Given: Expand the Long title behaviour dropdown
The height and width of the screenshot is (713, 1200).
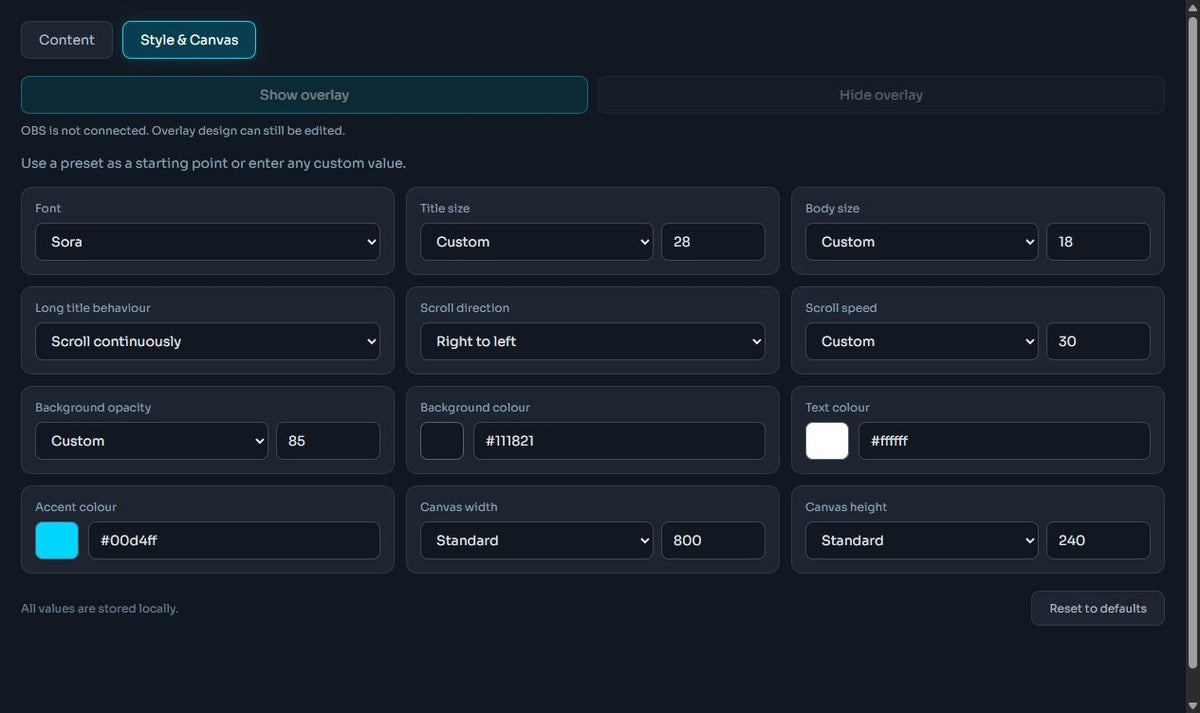Looking at the screenshot, I should pyautogui.click(x=208, y=341).
